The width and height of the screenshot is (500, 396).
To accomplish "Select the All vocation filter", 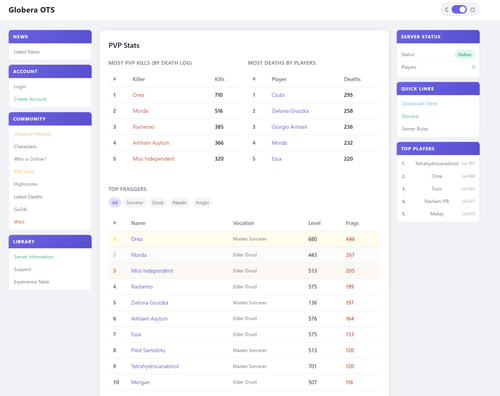I will tap(115, 203).
